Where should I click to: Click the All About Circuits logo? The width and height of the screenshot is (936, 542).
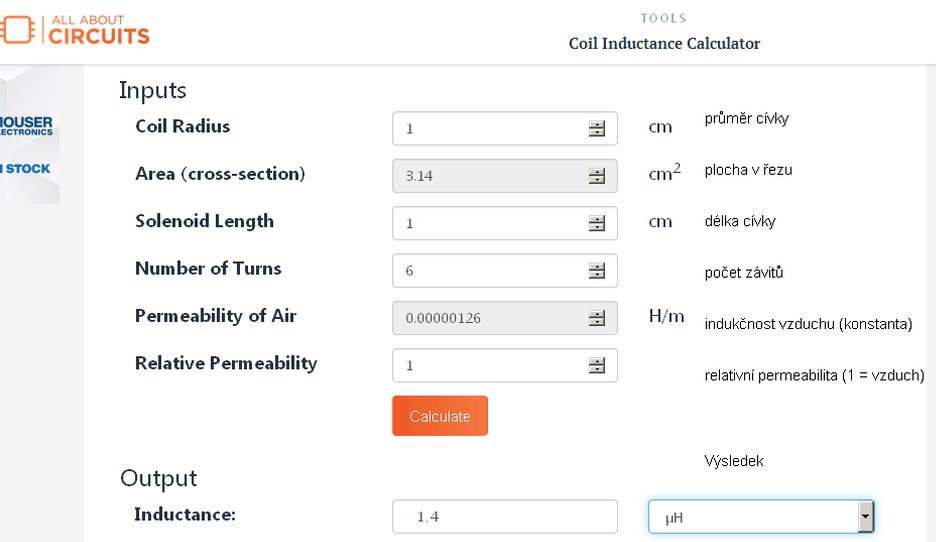(x=75, y=30)
